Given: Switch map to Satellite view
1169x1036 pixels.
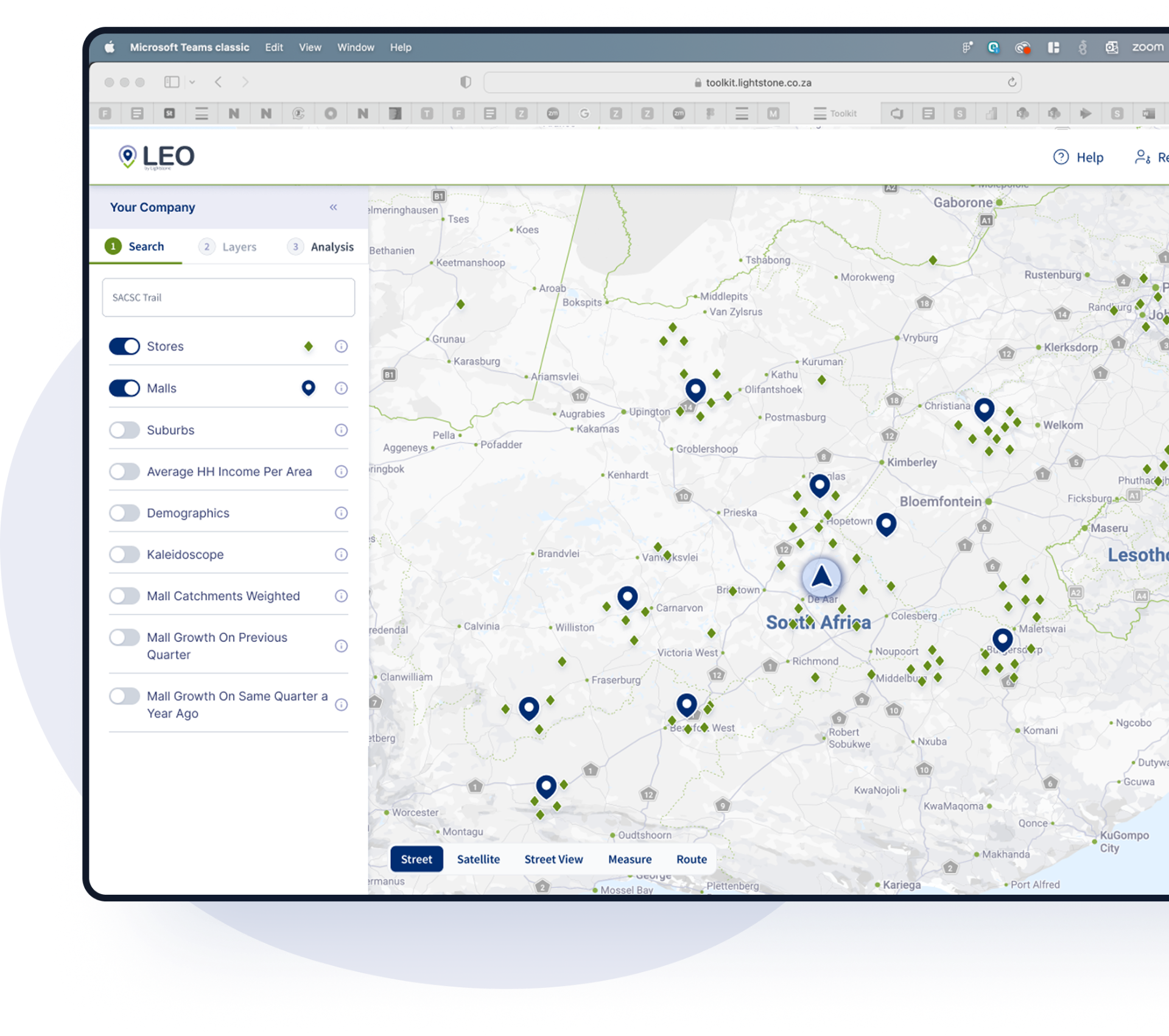Looking at the screenshot, I should point(479,859).
